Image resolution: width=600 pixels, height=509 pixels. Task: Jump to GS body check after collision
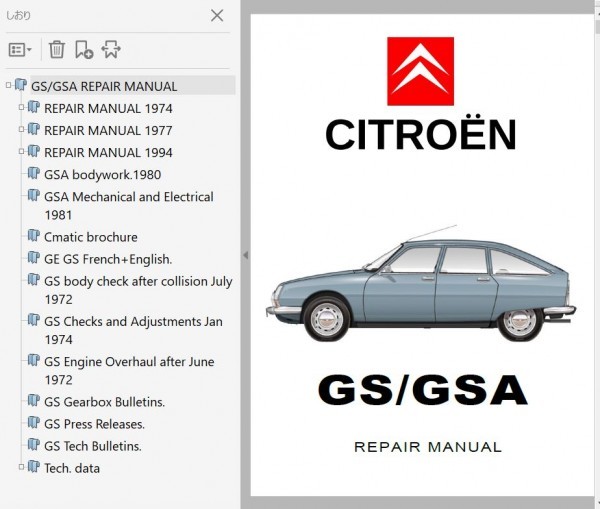pyautogui.click(x=138, y=290)
